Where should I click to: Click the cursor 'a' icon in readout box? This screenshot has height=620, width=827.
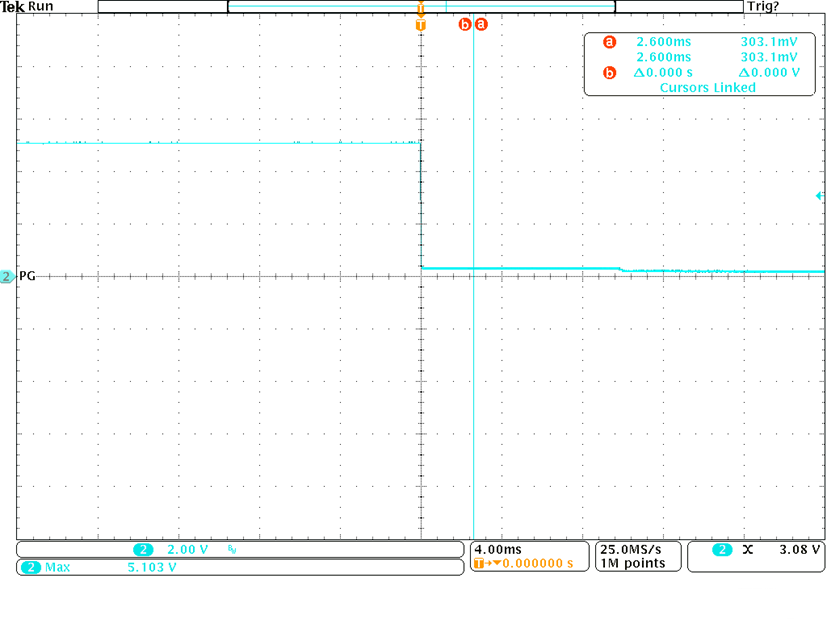609,43
